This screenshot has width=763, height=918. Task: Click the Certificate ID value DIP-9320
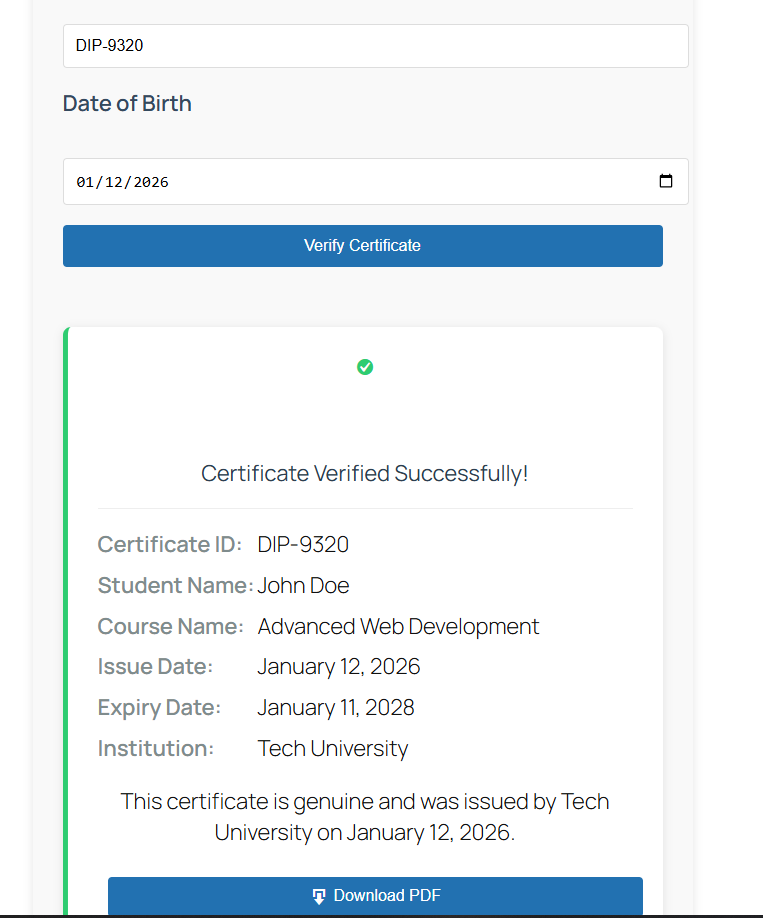[302, 544]
